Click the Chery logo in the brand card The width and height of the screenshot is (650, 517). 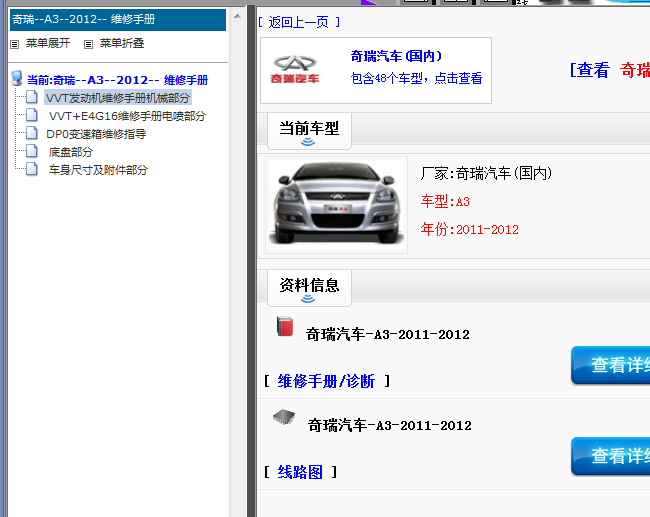pyautogui.click(x=295, y=69)
